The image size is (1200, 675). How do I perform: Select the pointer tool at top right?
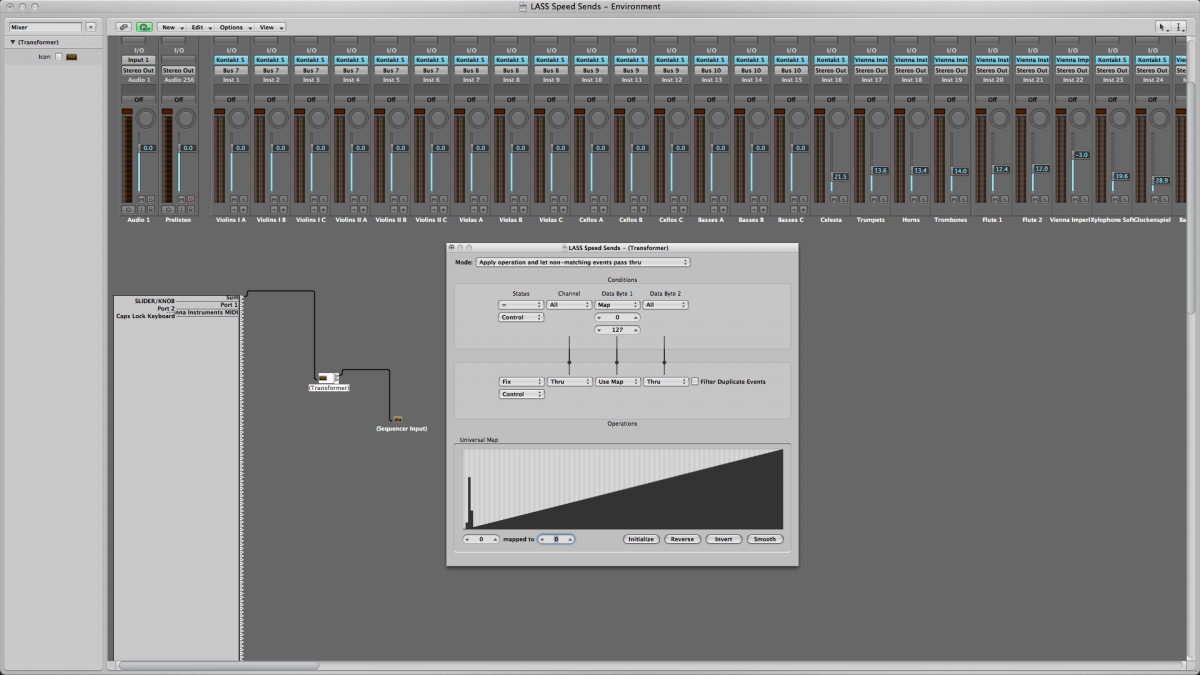coord(1164,27)
